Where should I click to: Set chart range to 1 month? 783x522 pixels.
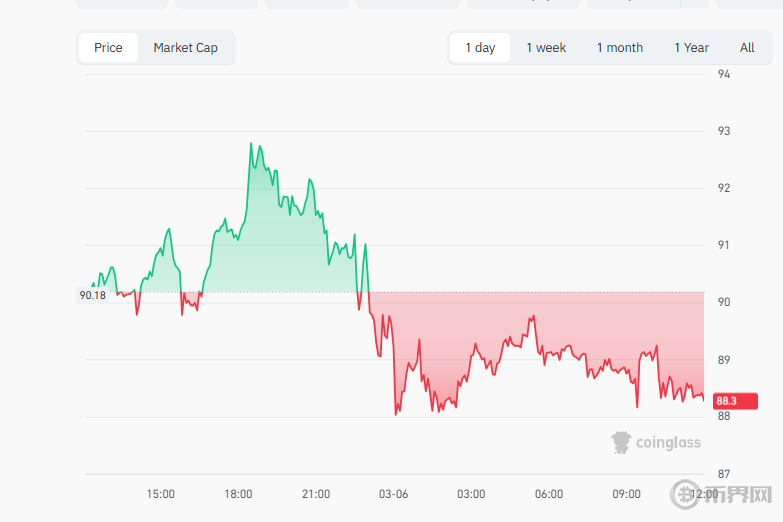point(620,48)
